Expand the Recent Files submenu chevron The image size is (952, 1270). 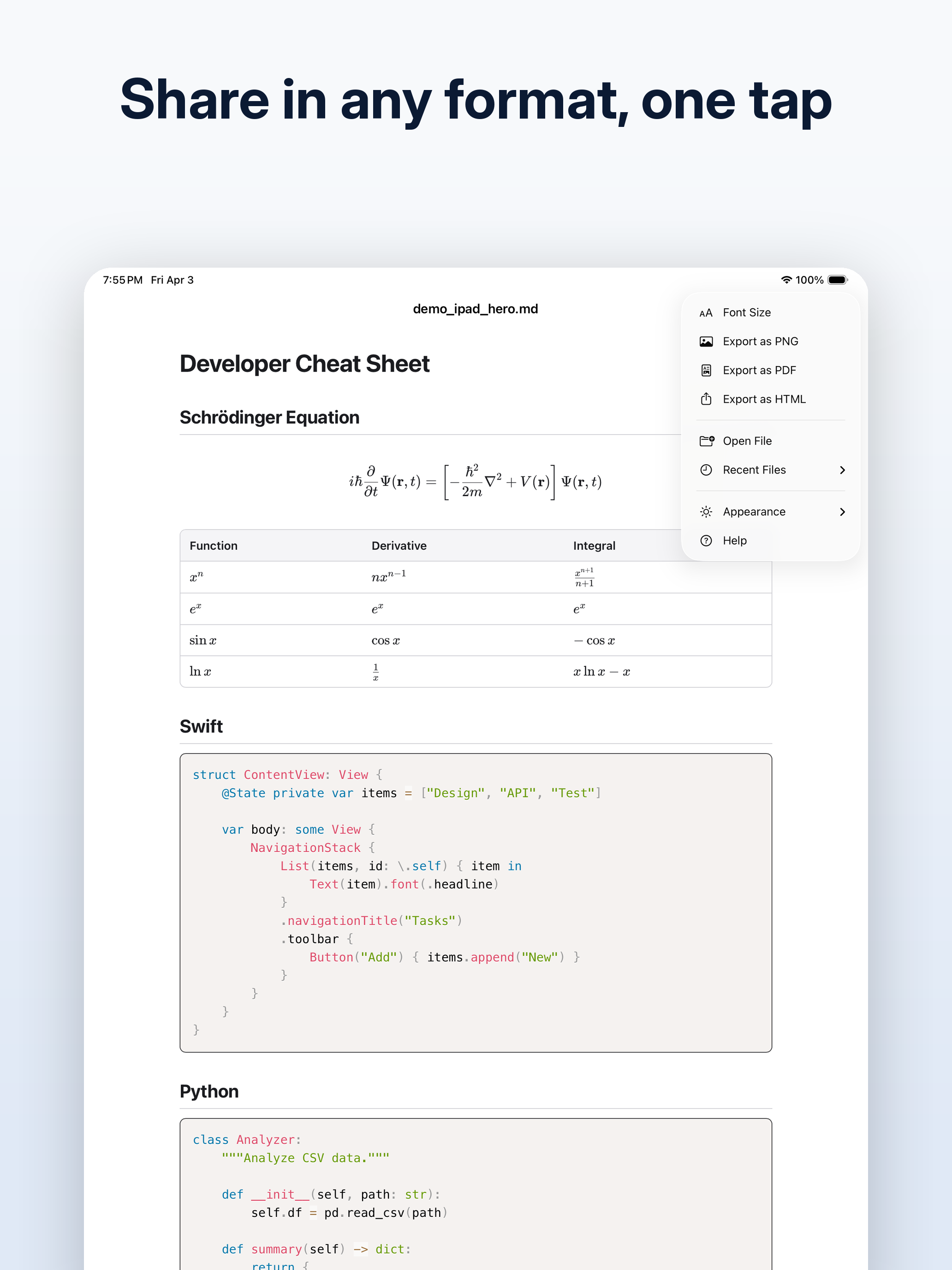[842, 470]
